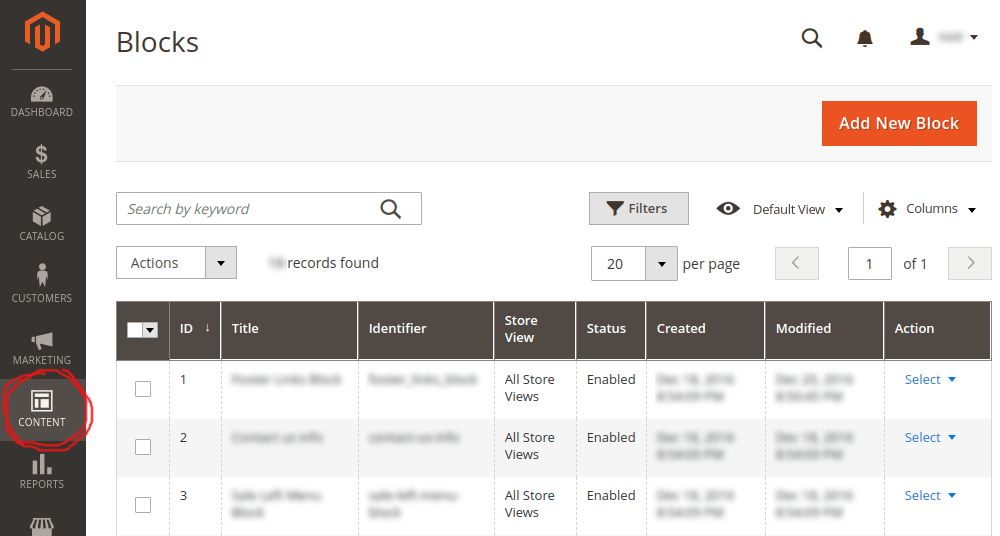Open Select action menu for row 1
Screen dimensions: 1000x536
tap(930, 379)
